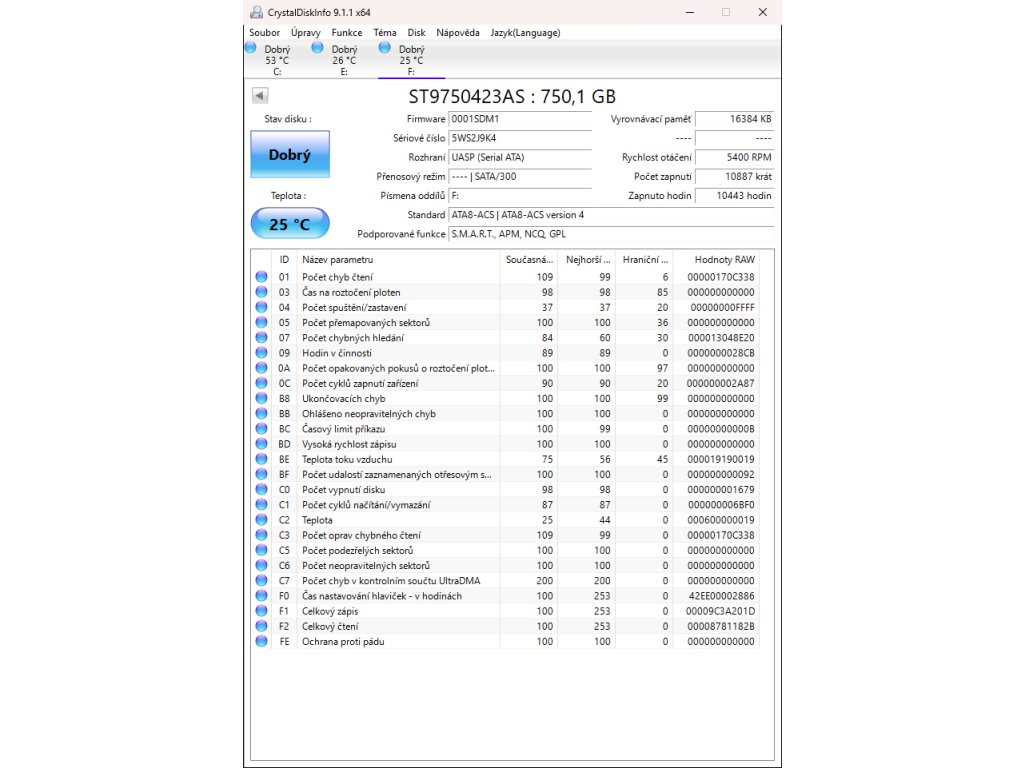Click the Sériové číslo field
This screenshot has width=1024, height=768.
[519, 138]
